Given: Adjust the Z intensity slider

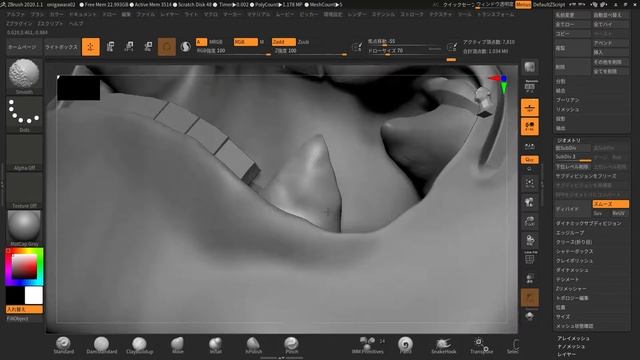Looking at the screenshot, I should [310, 51].
